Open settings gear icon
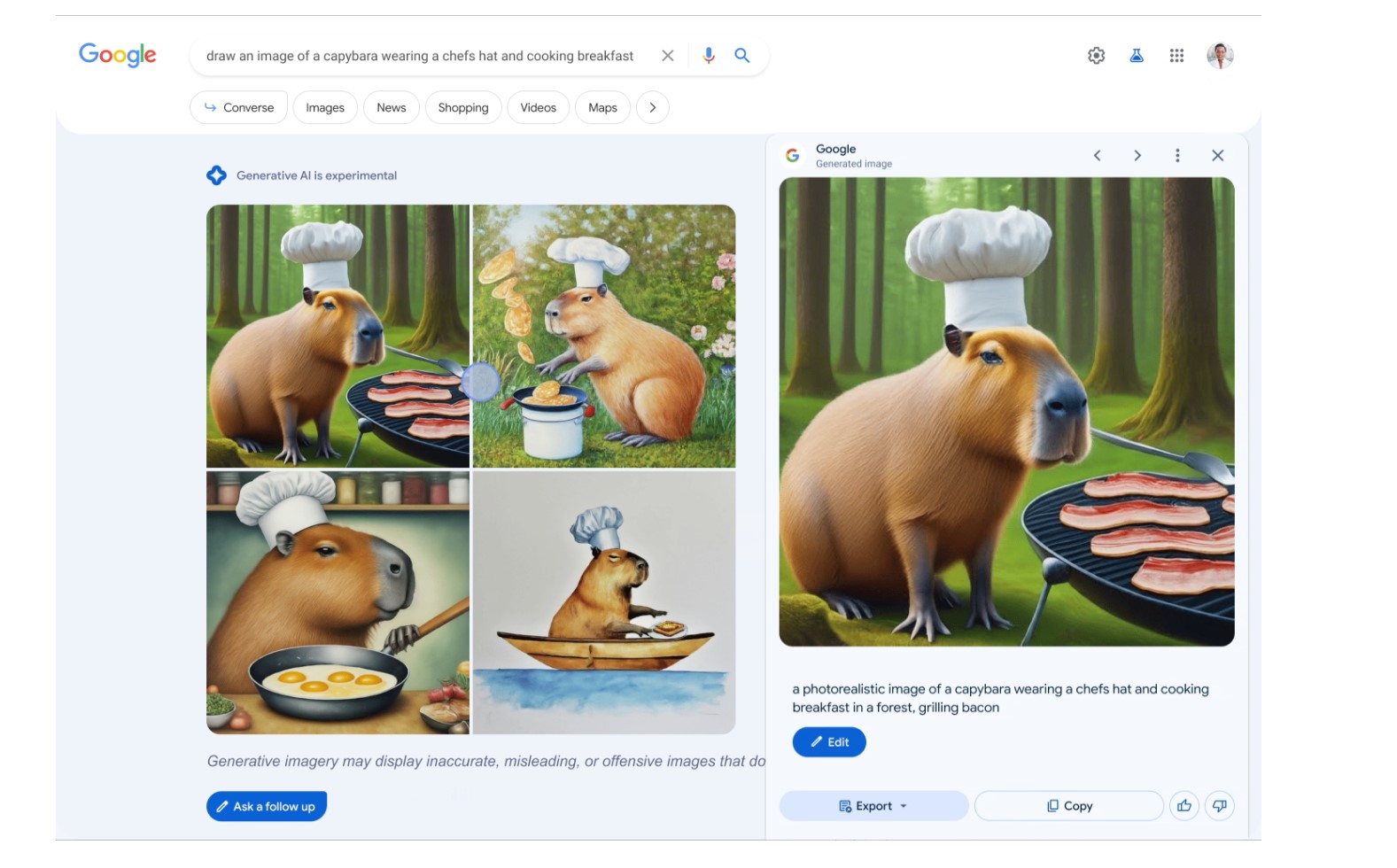 pyautogui.click(x=1097, y=56)
